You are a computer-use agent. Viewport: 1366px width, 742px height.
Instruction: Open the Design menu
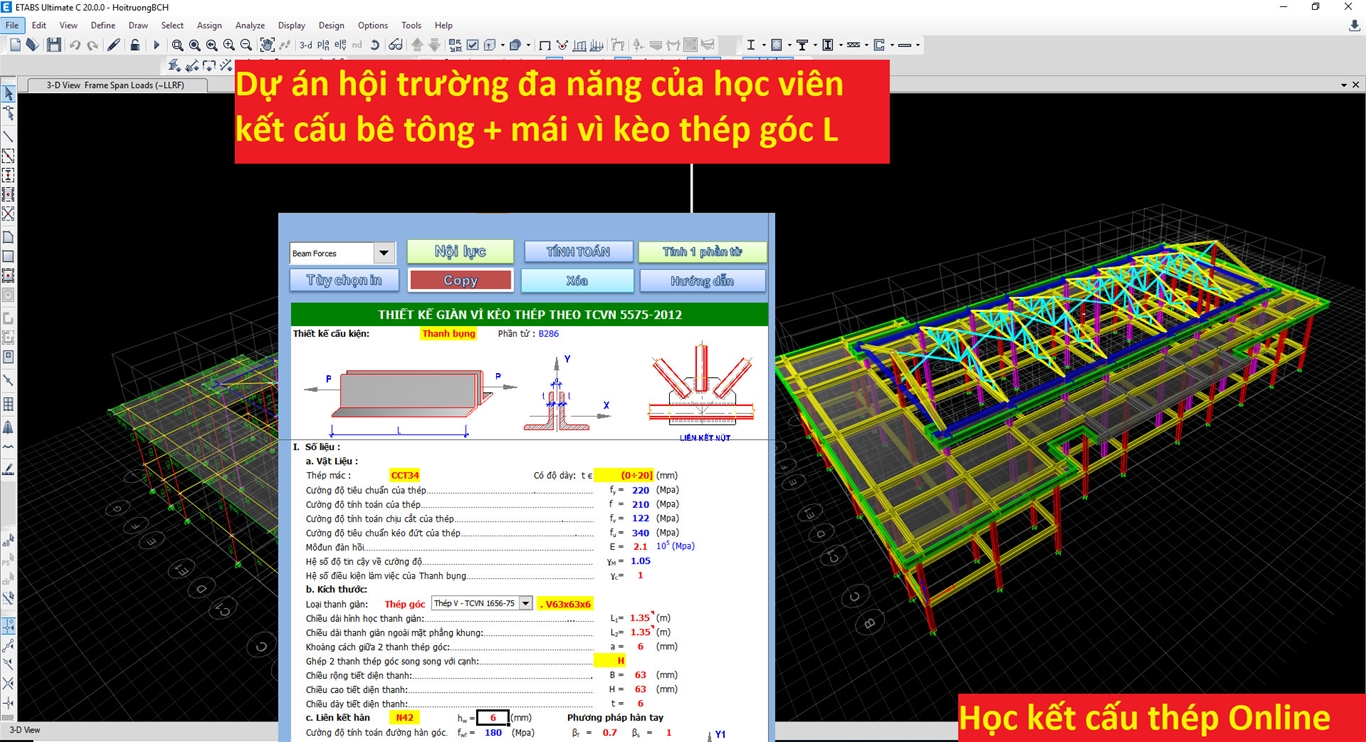click(x=331, y=25)
